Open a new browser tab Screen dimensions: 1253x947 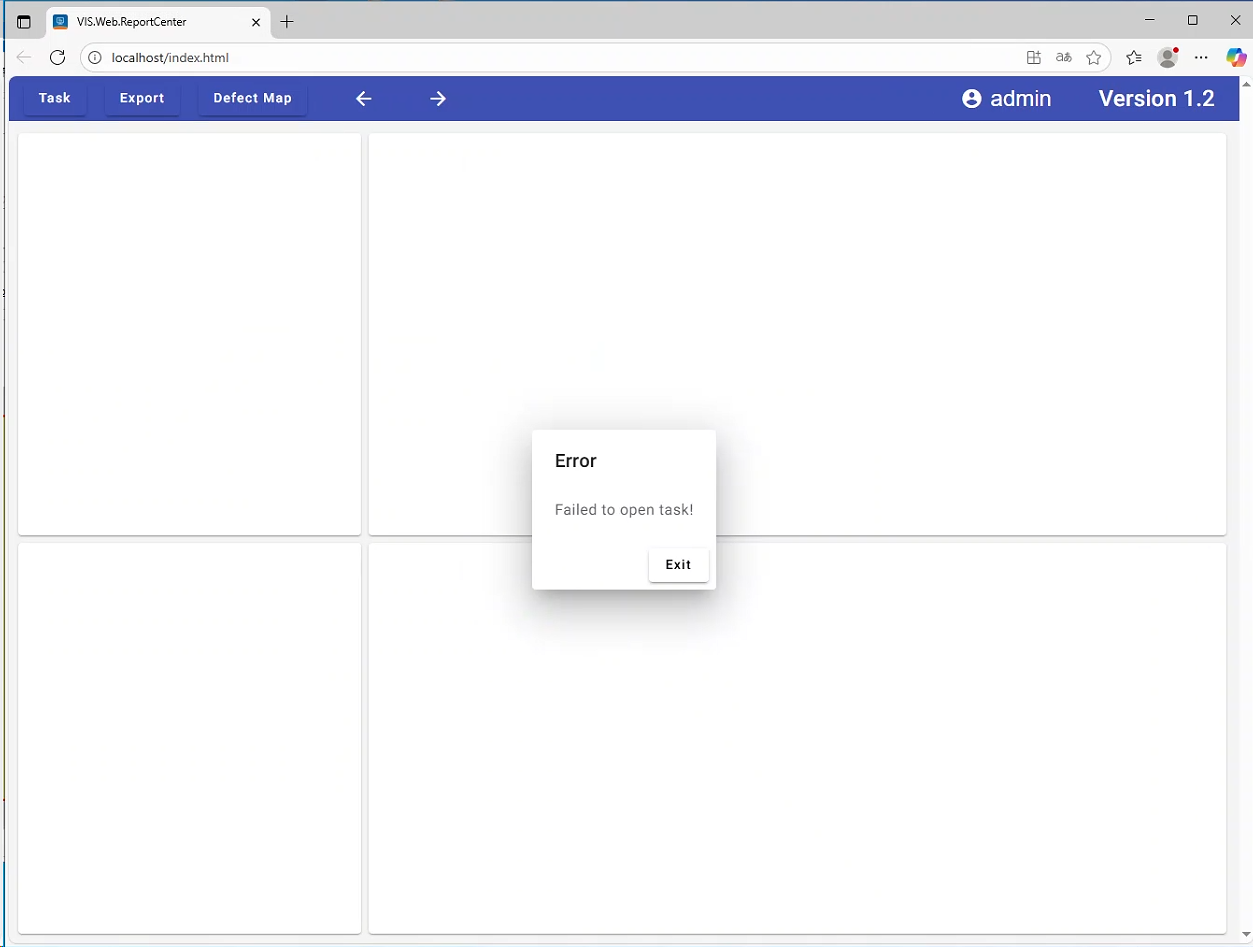287,21
